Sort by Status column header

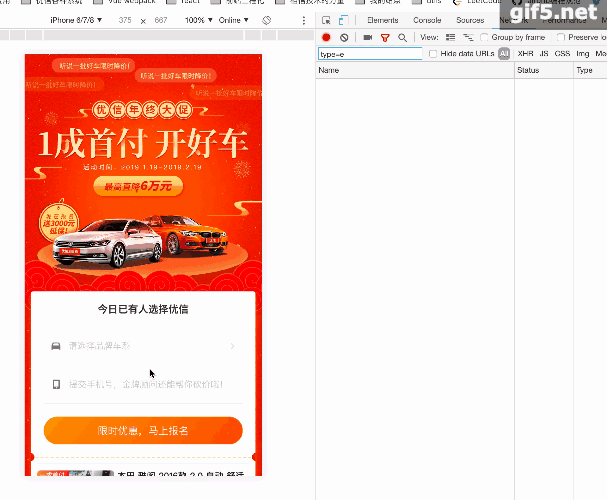tap(544, 70)
